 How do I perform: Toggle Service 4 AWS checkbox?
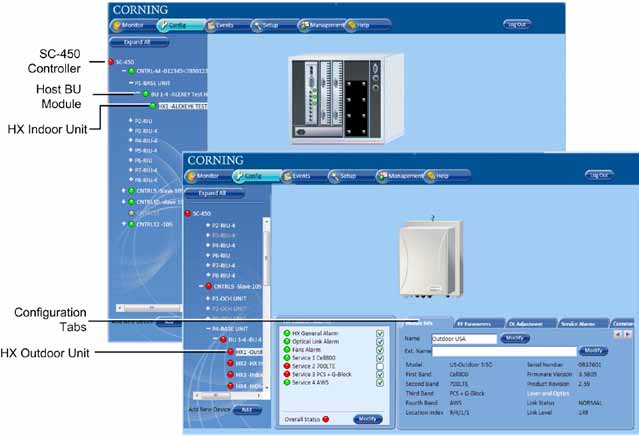(x=380, y=383)
